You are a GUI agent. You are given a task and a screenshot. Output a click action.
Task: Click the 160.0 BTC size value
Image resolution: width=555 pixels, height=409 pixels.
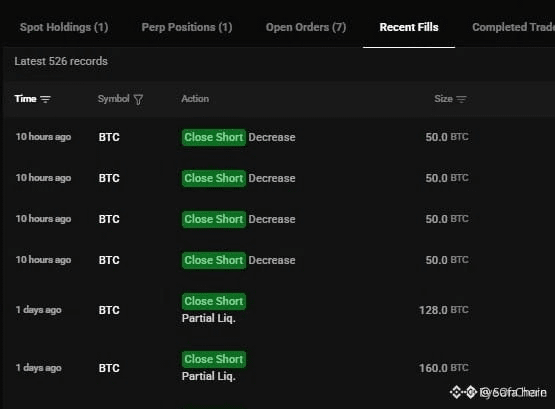444,368
